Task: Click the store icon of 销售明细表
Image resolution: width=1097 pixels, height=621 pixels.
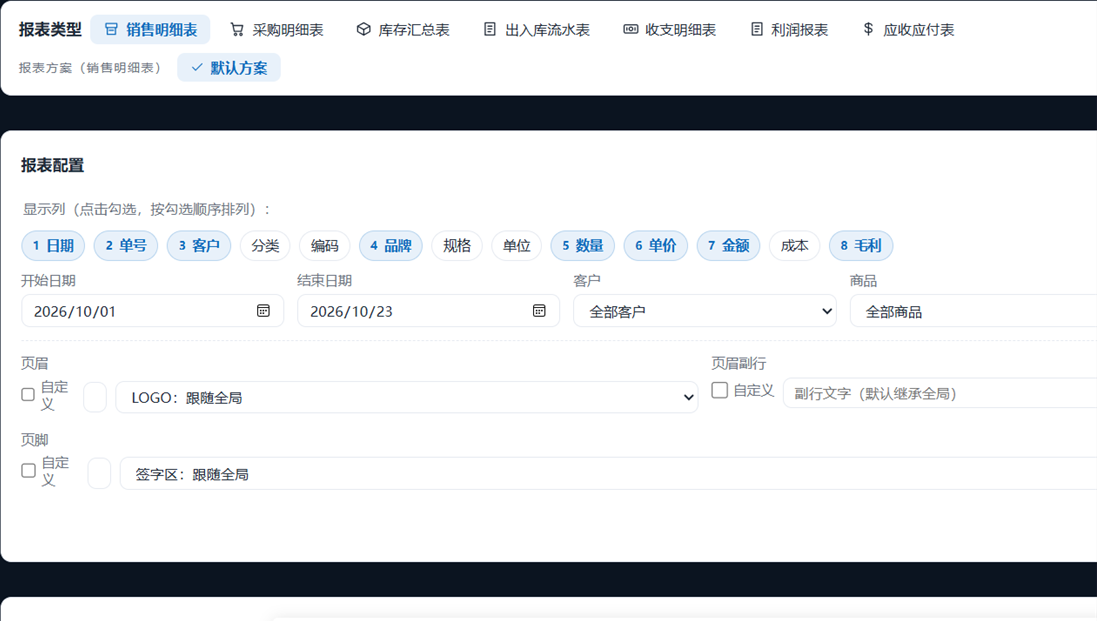Action: pyautogui.click(x=111, y=29)
